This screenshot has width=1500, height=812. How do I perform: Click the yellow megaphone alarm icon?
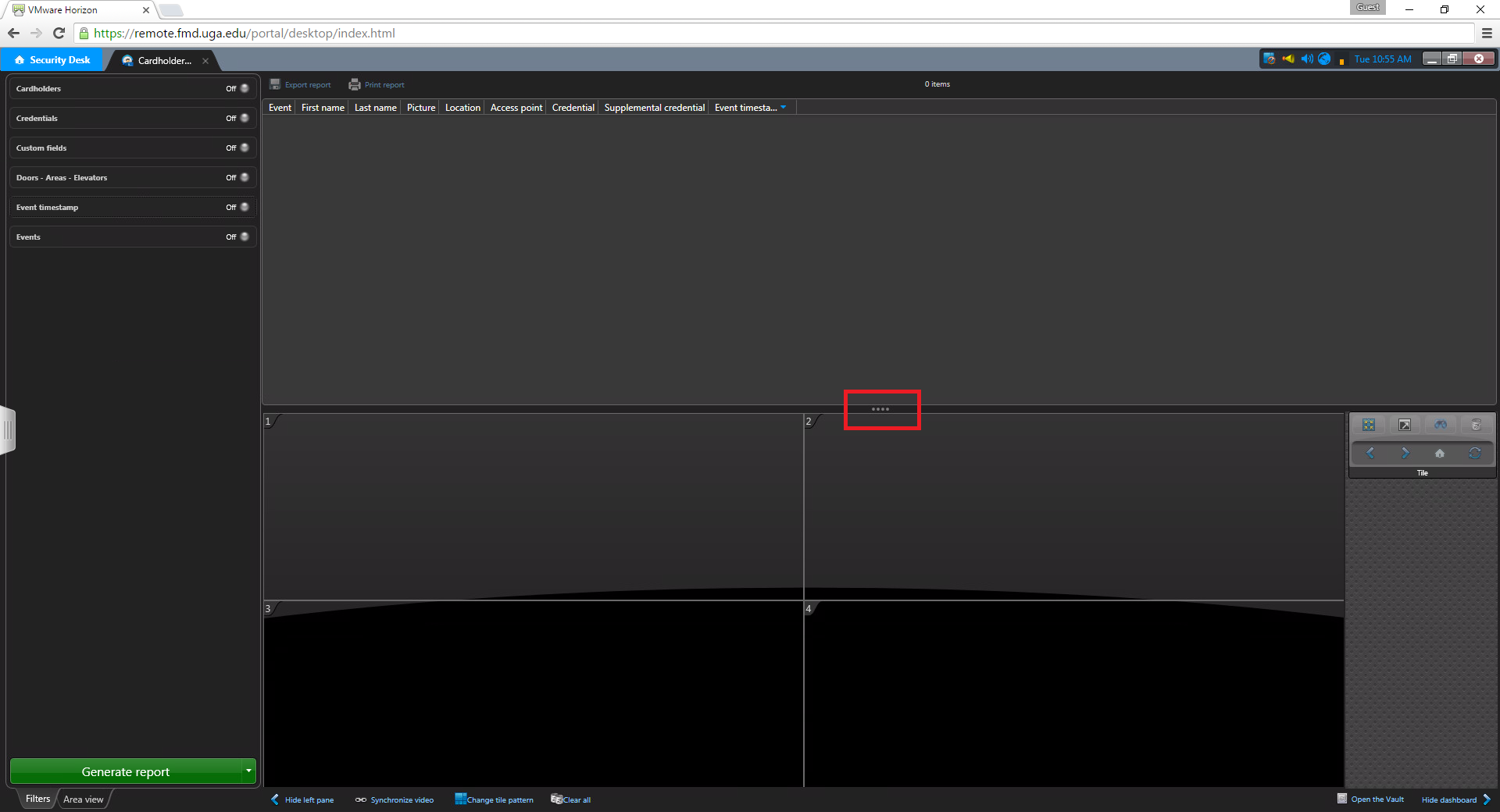(x=1288, y=59)
